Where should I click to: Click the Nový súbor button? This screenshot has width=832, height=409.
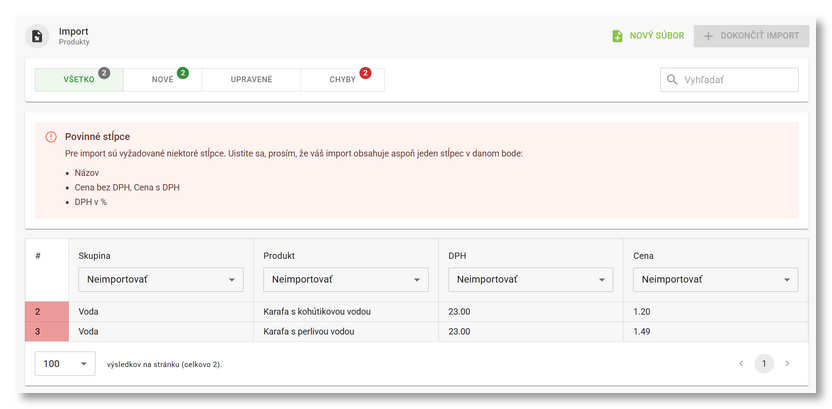pos(648,36)
